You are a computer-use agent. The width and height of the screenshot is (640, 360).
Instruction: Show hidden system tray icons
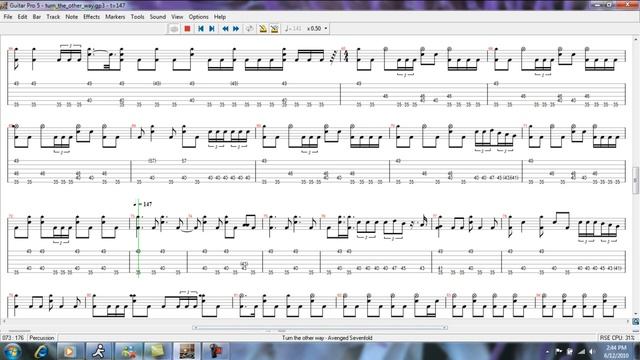(x=547, y=351)
